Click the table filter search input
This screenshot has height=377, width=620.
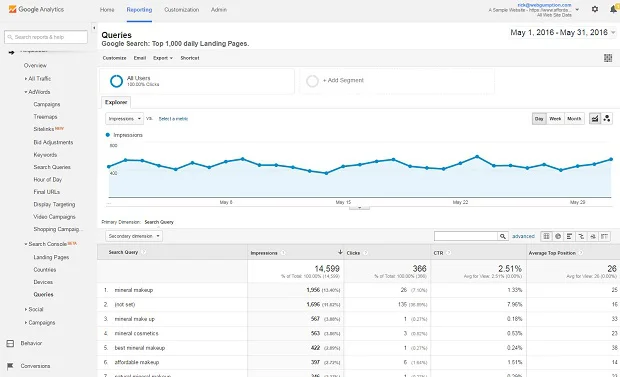tap(466, 236)
